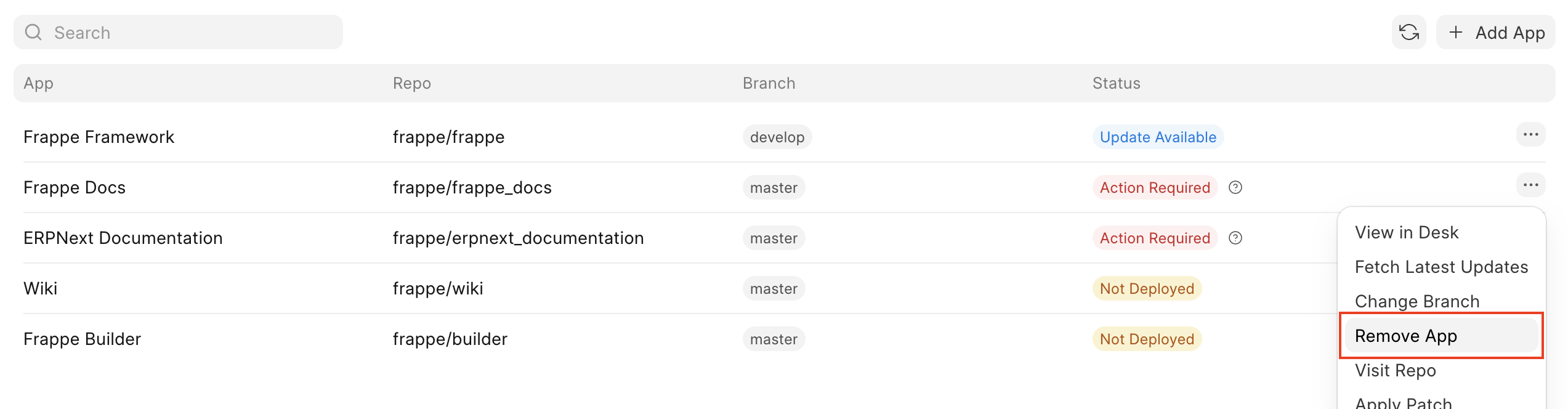Select Apply Patch menu option
1568x409 pixels.
1403,403
